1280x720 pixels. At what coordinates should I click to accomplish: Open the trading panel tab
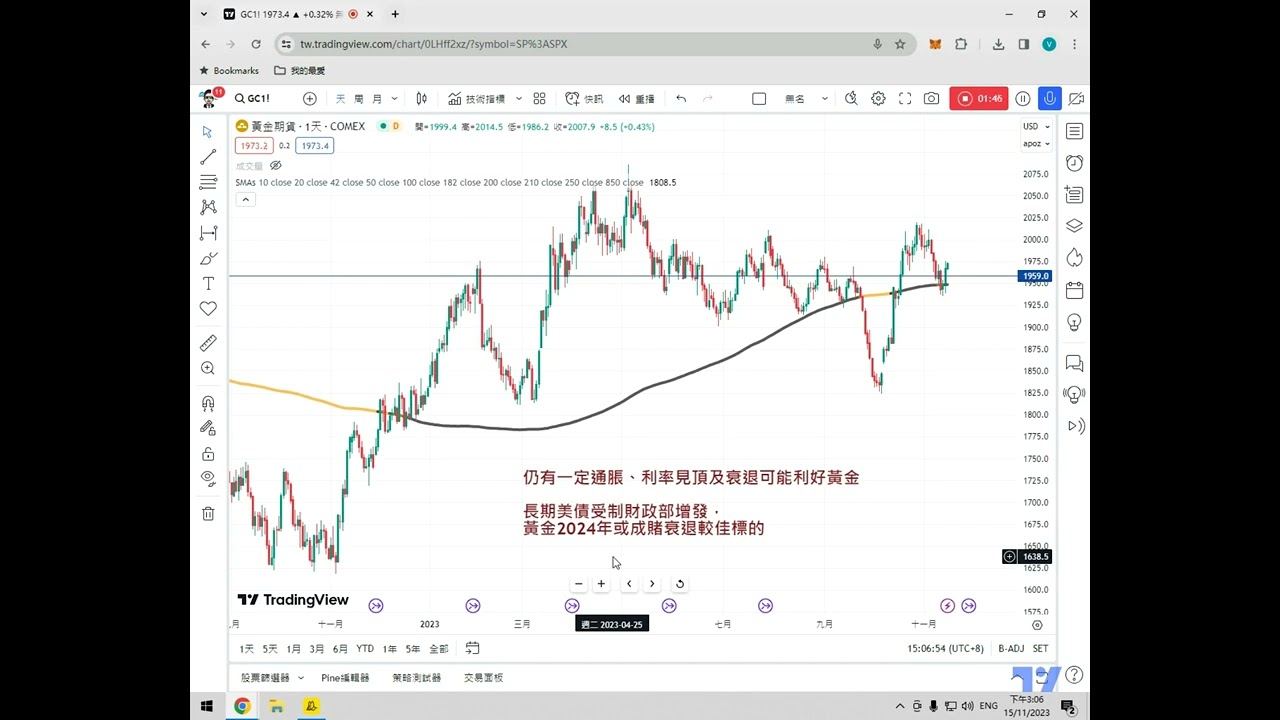point(483,678)
